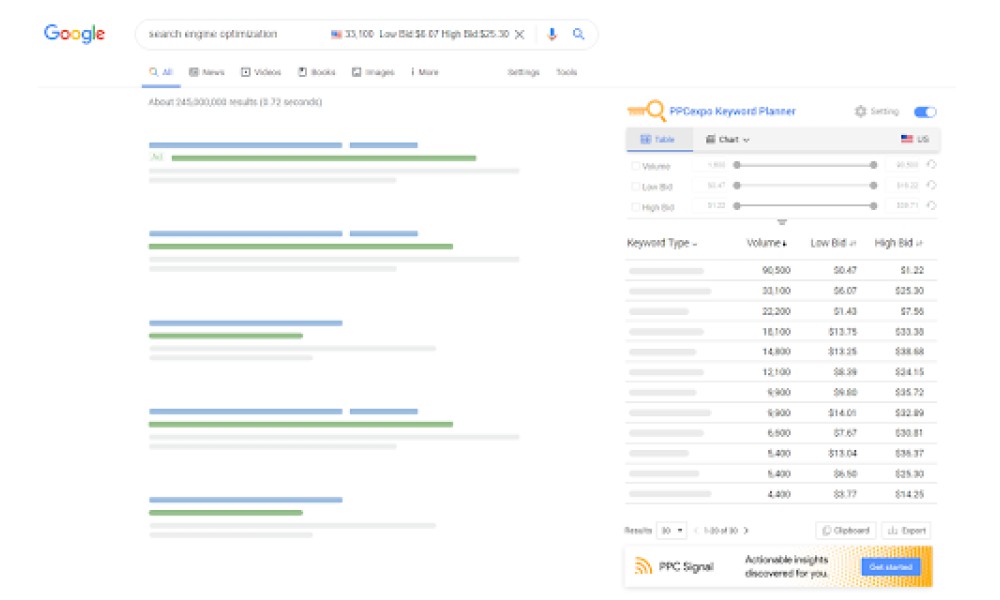Image resolution: width=1000 pixels, height=600 pixels.
Task: Click the 4,400 volume cell
Action: click(x=779, y=494)
